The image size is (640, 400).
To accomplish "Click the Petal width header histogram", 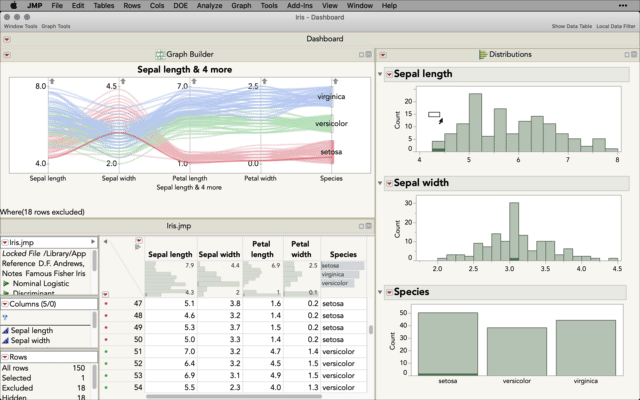I will [301, 279].
